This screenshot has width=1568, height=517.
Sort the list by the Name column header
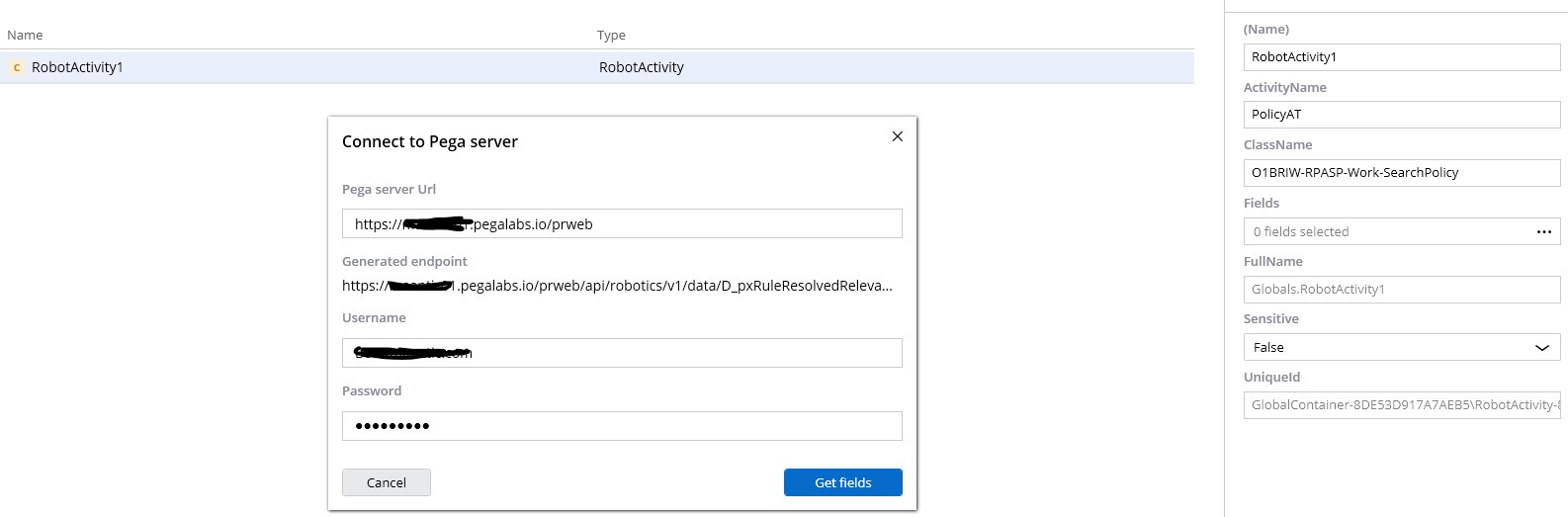25,35
